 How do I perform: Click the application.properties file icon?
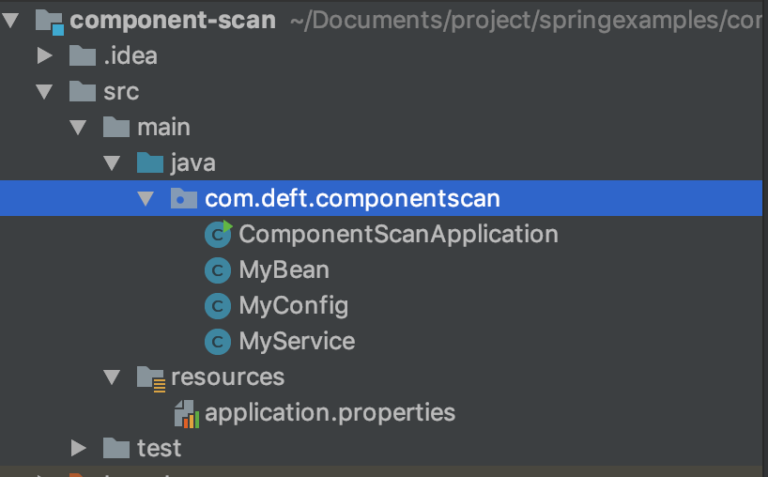[x=187, y=414]
